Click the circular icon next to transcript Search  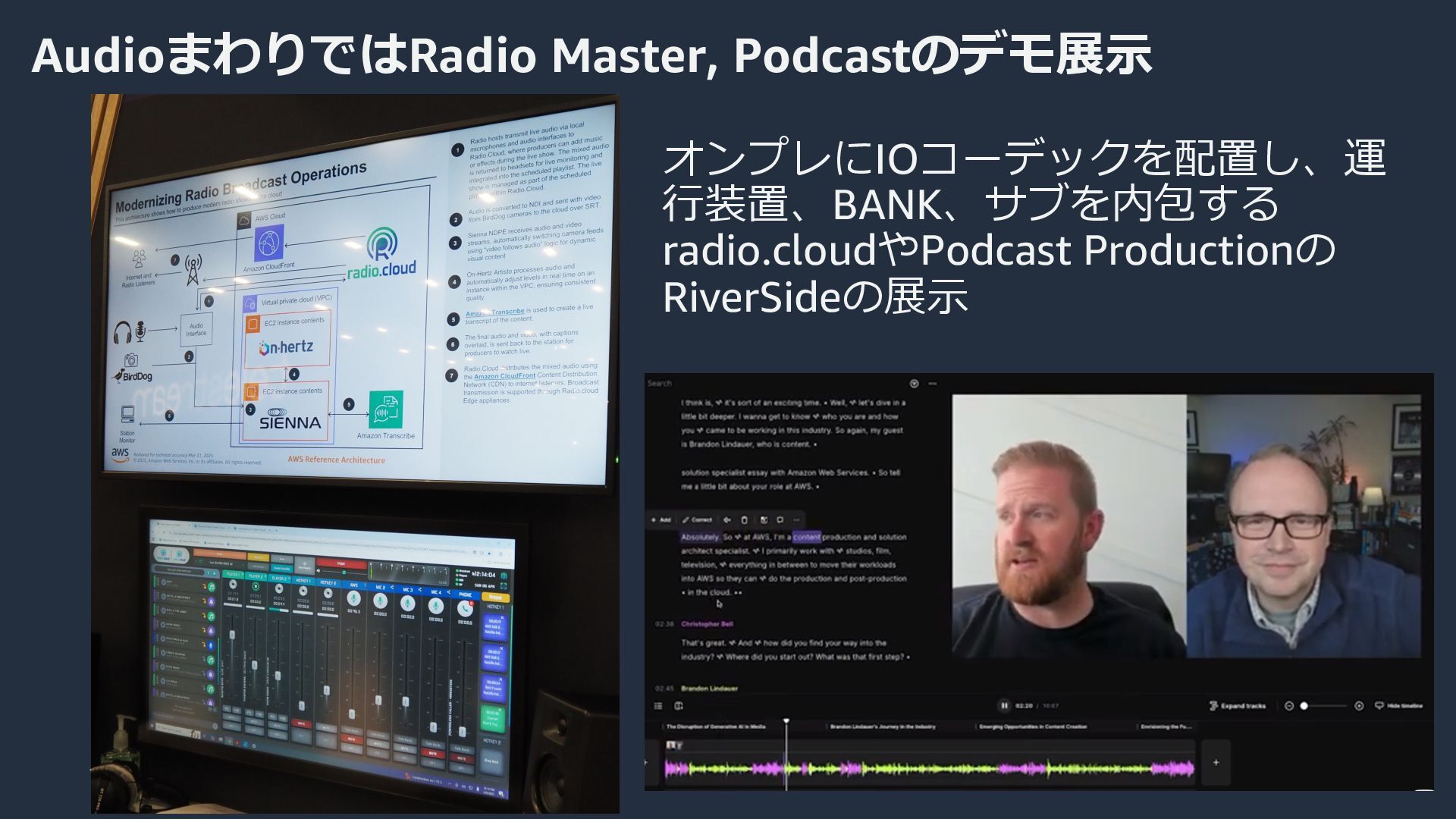coord(914,383)
